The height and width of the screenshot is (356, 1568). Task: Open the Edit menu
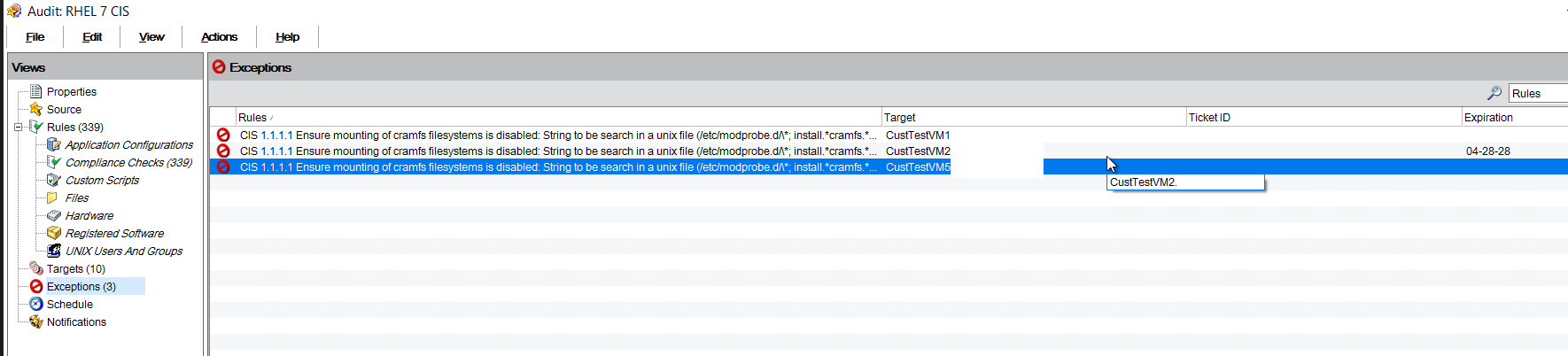click(x=92, y=36)
